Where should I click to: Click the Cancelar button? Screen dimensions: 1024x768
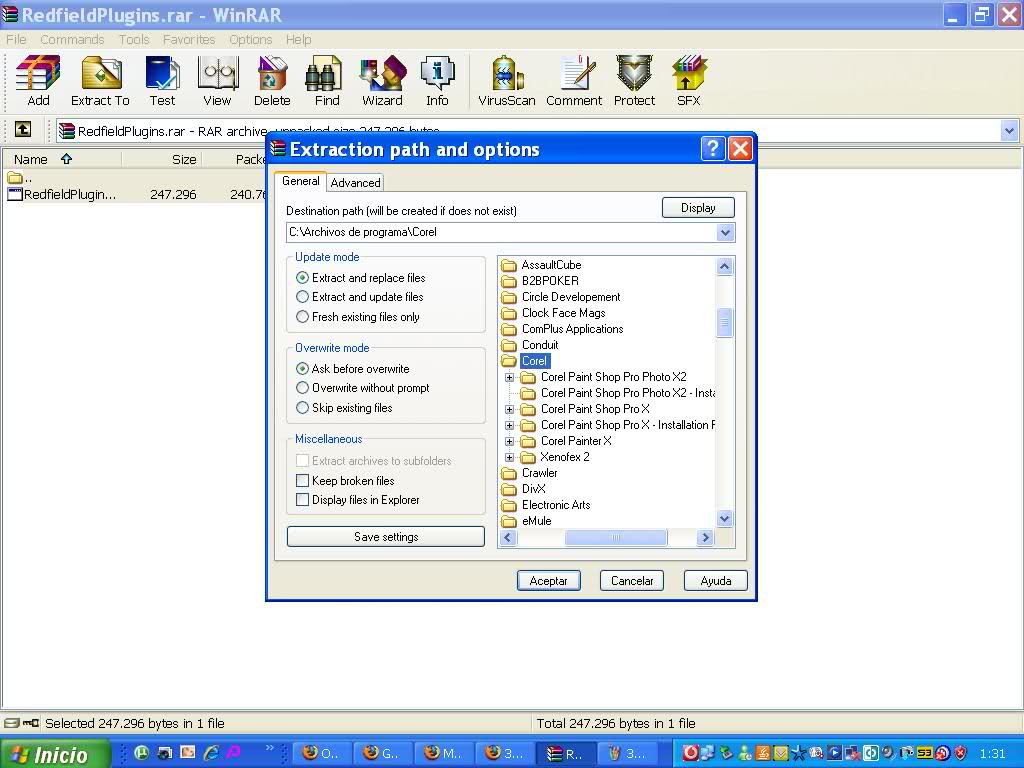(632, 581)
